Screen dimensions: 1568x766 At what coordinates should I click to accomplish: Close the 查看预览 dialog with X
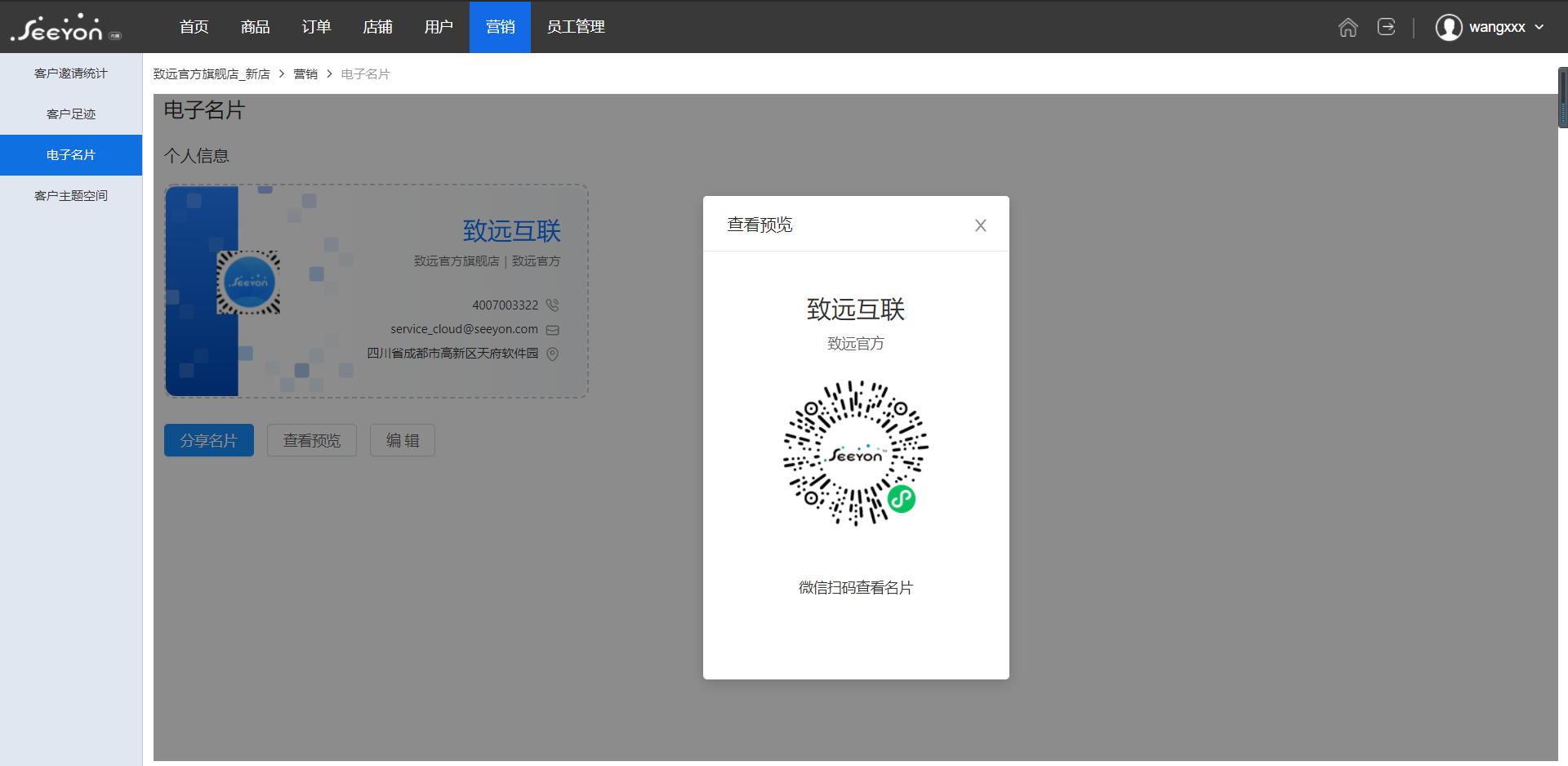pos(981,225)
